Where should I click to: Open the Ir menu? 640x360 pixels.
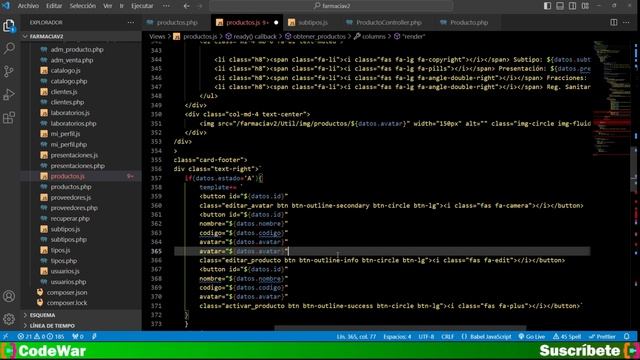click(x=121, y=6)
